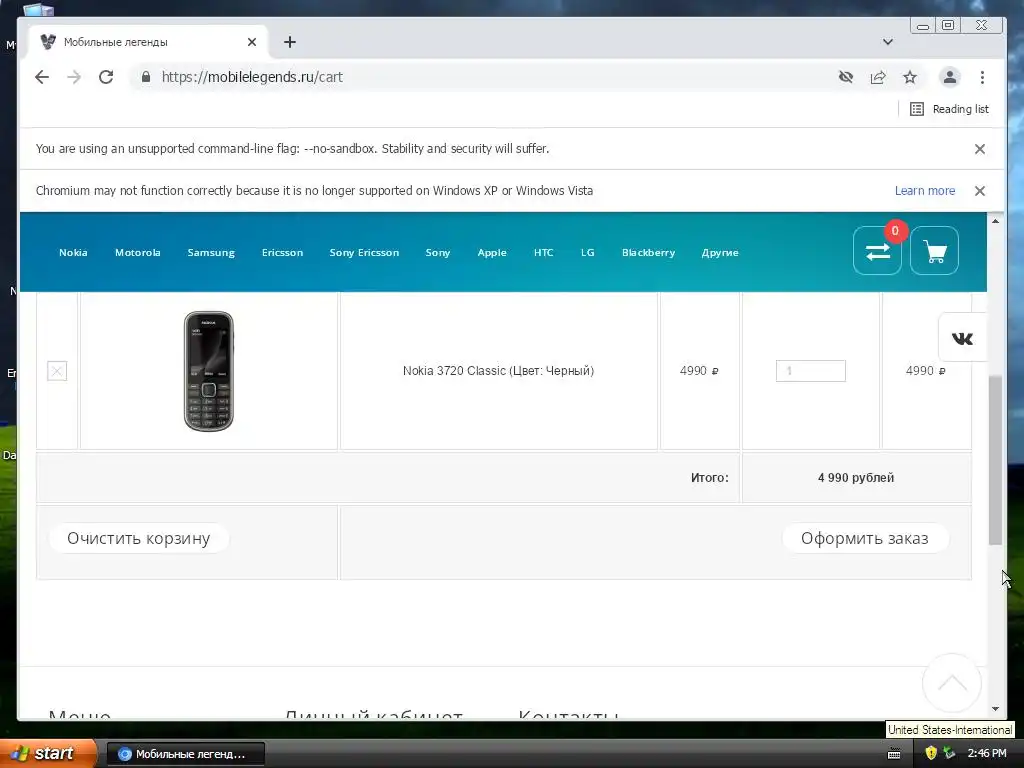The height and width of the screenshot is (768, 1024).
Task: Open the Sony category
Action: coord(438,253)
